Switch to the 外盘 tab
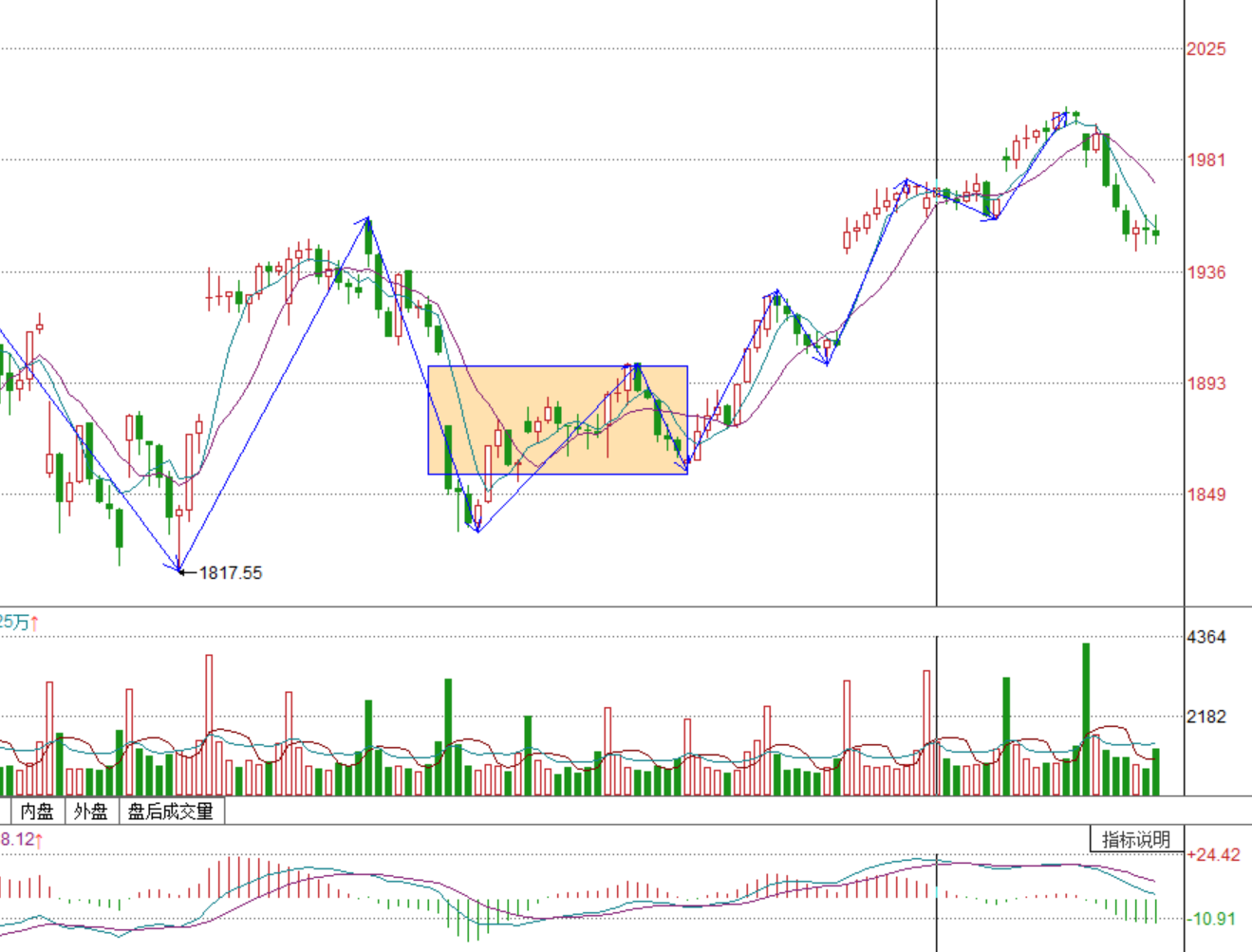 pyautogui.click(x=91, y=812)
